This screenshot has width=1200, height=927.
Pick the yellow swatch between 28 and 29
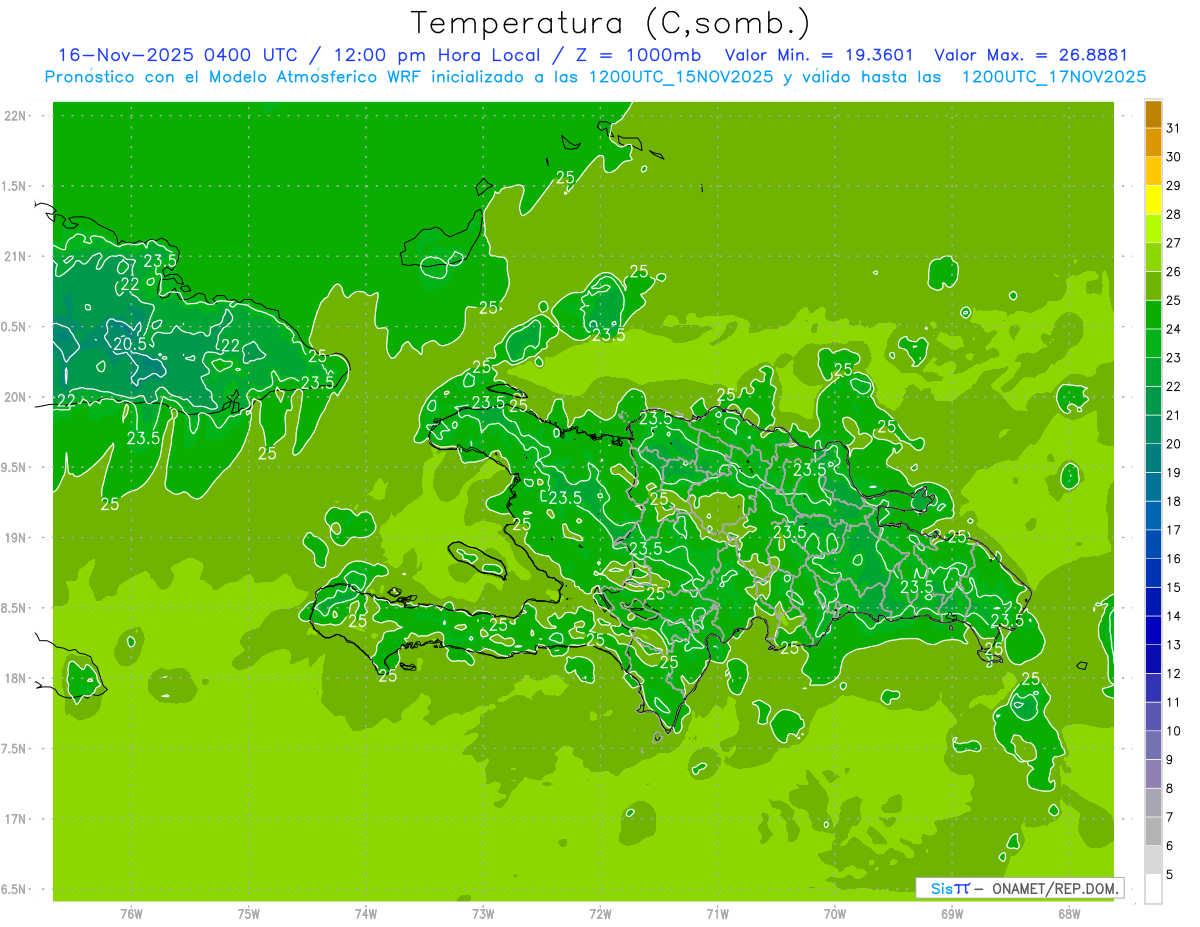(1153, 200)
